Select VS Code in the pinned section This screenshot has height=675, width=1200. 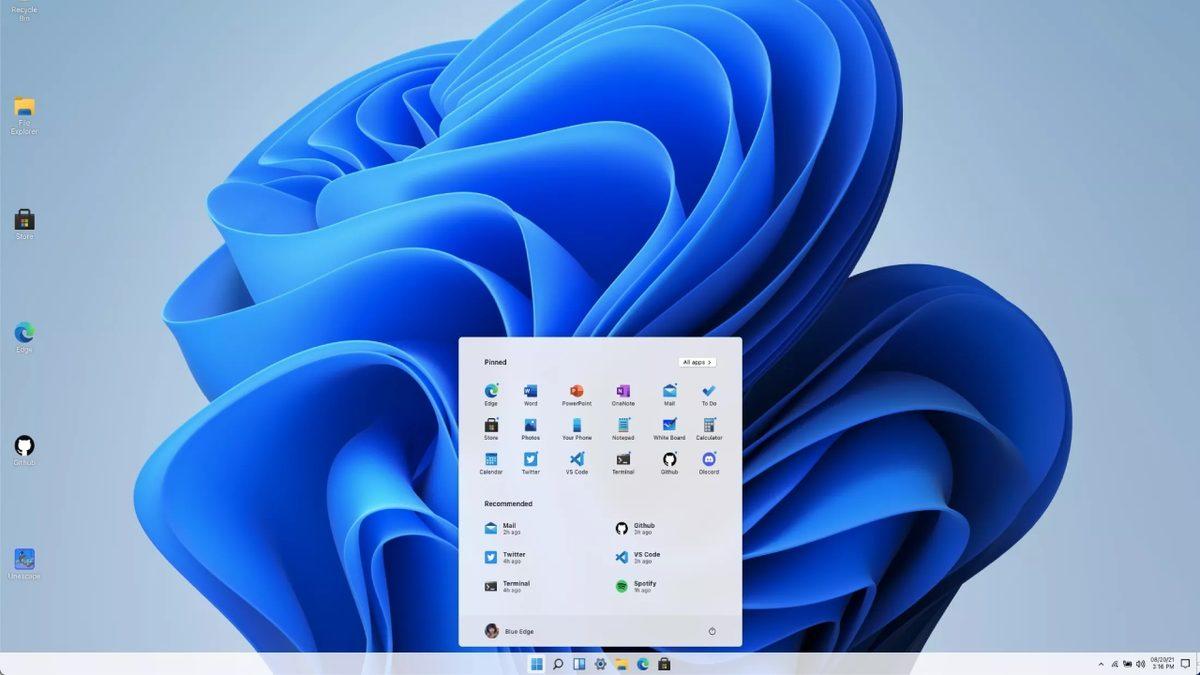point(575,458)
